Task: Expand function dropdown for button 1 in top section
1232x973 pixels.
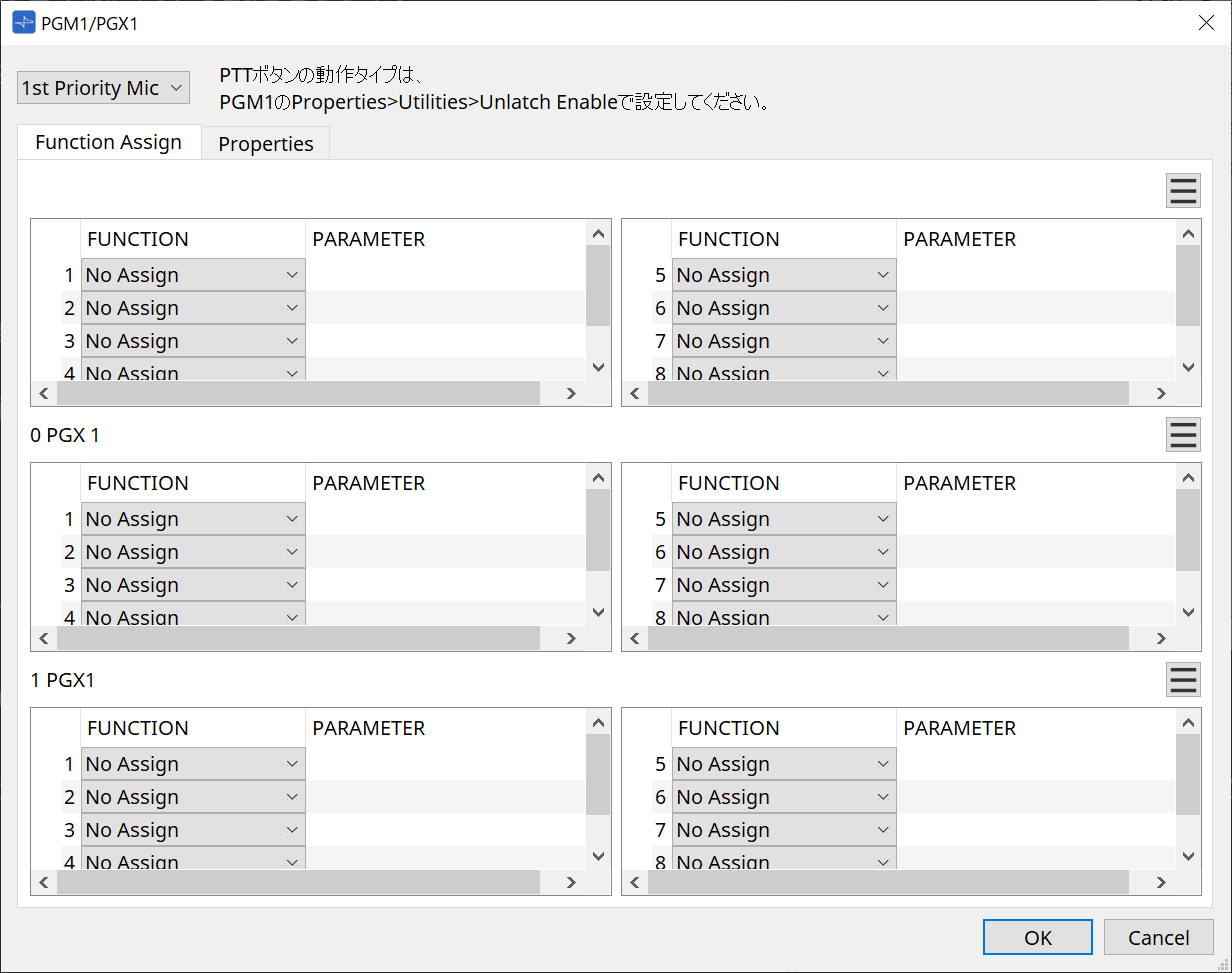Action: [193, 275]
